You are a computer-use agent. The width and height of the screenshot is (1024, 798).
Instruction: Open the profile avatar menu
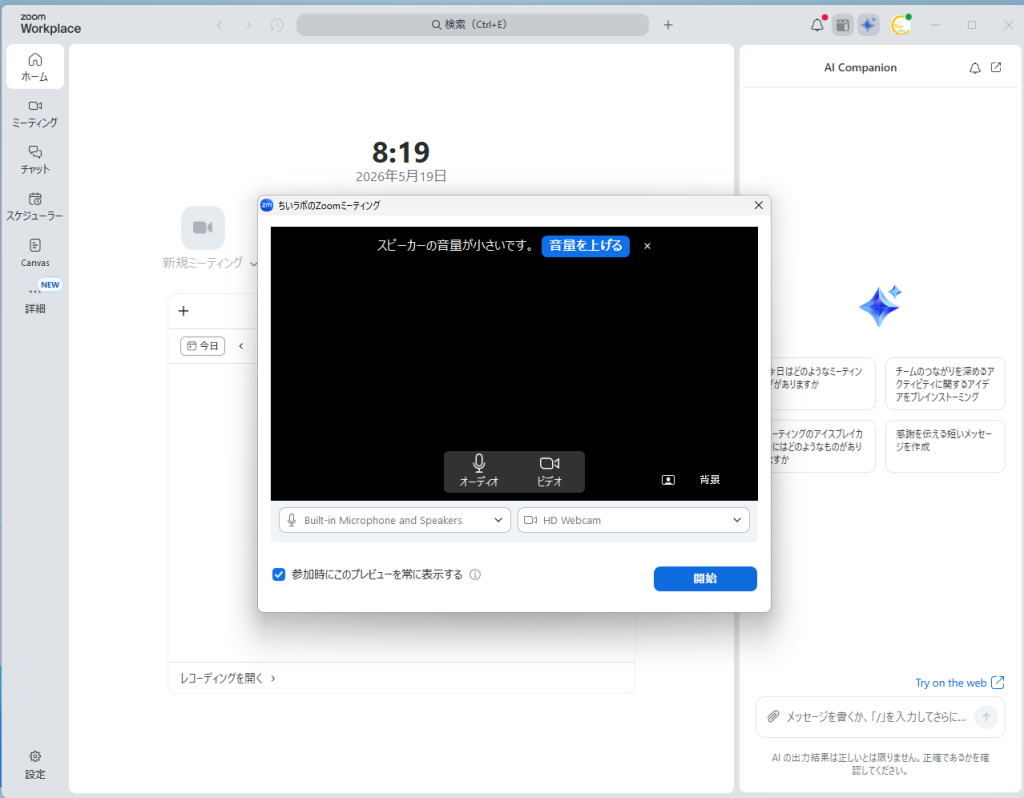(901, 25)
